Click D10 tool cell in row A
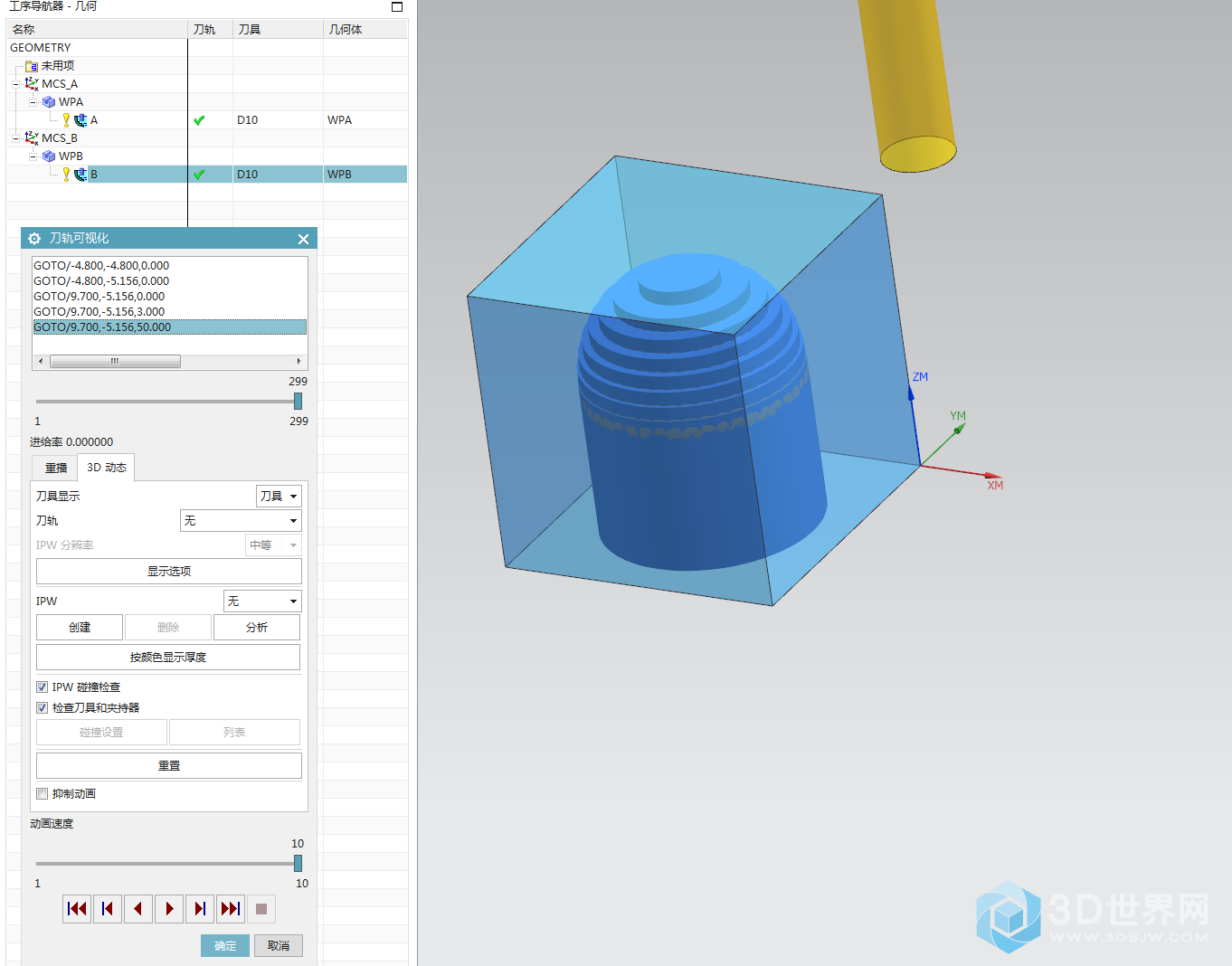Screen dimensions: 1232x966 pyautogui.click(x=278, y=120)
